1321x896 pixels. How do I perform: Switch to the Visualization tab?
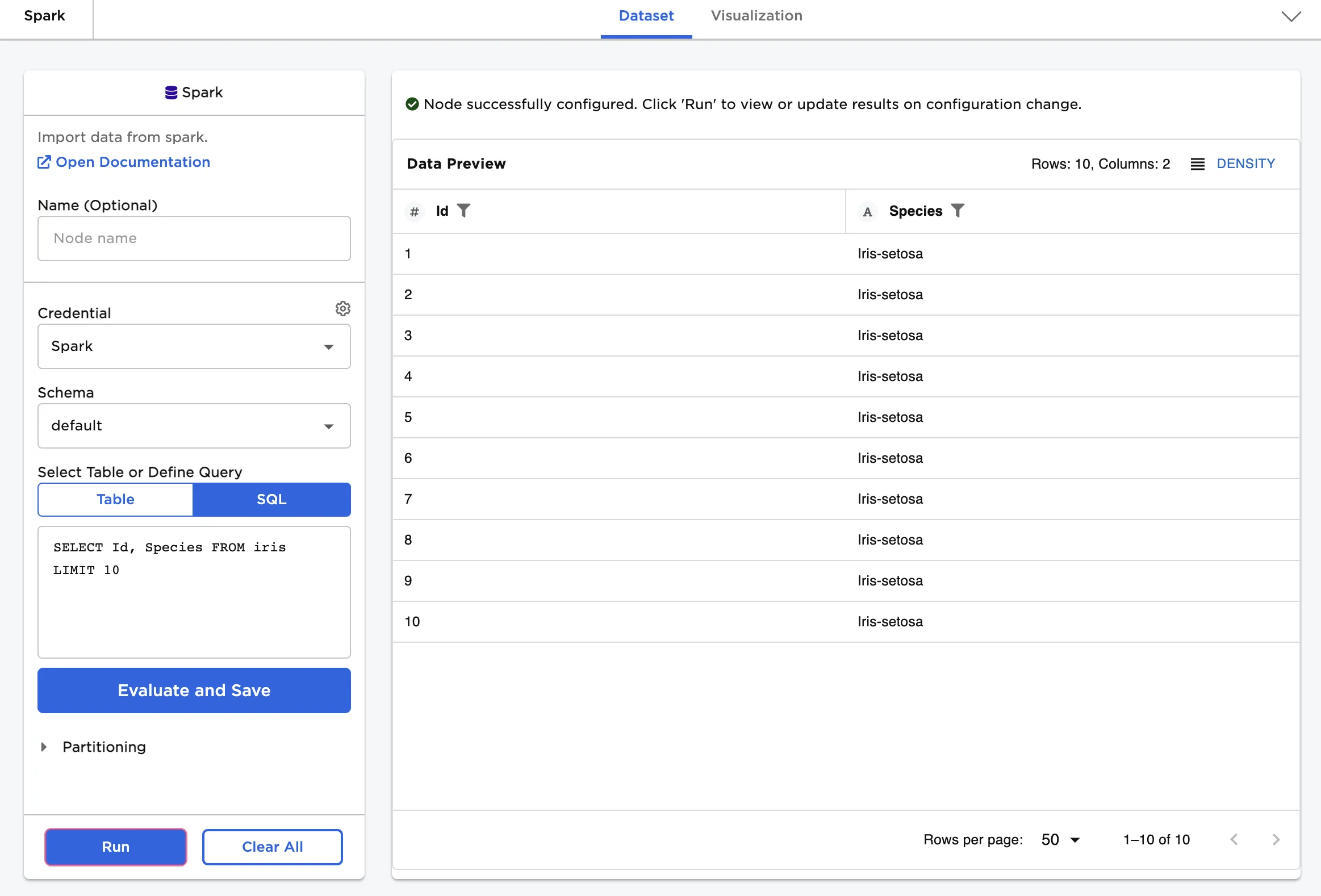[756, 16]
